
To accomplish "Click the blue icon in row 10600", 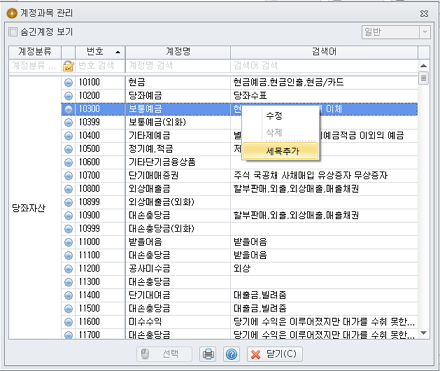I will (68, 163).
